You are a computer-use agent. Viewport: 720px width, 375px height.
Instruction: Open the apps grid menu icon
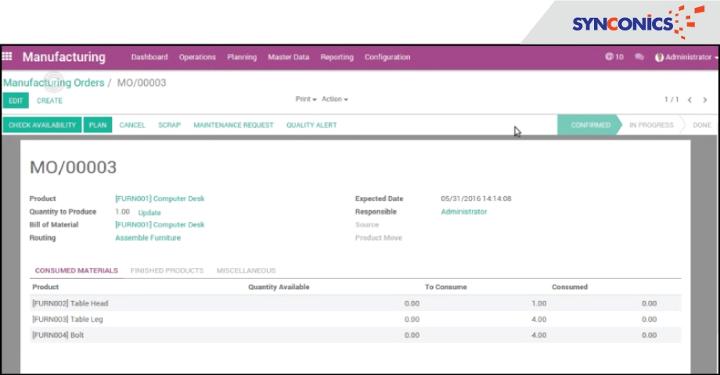pos(7,56)
